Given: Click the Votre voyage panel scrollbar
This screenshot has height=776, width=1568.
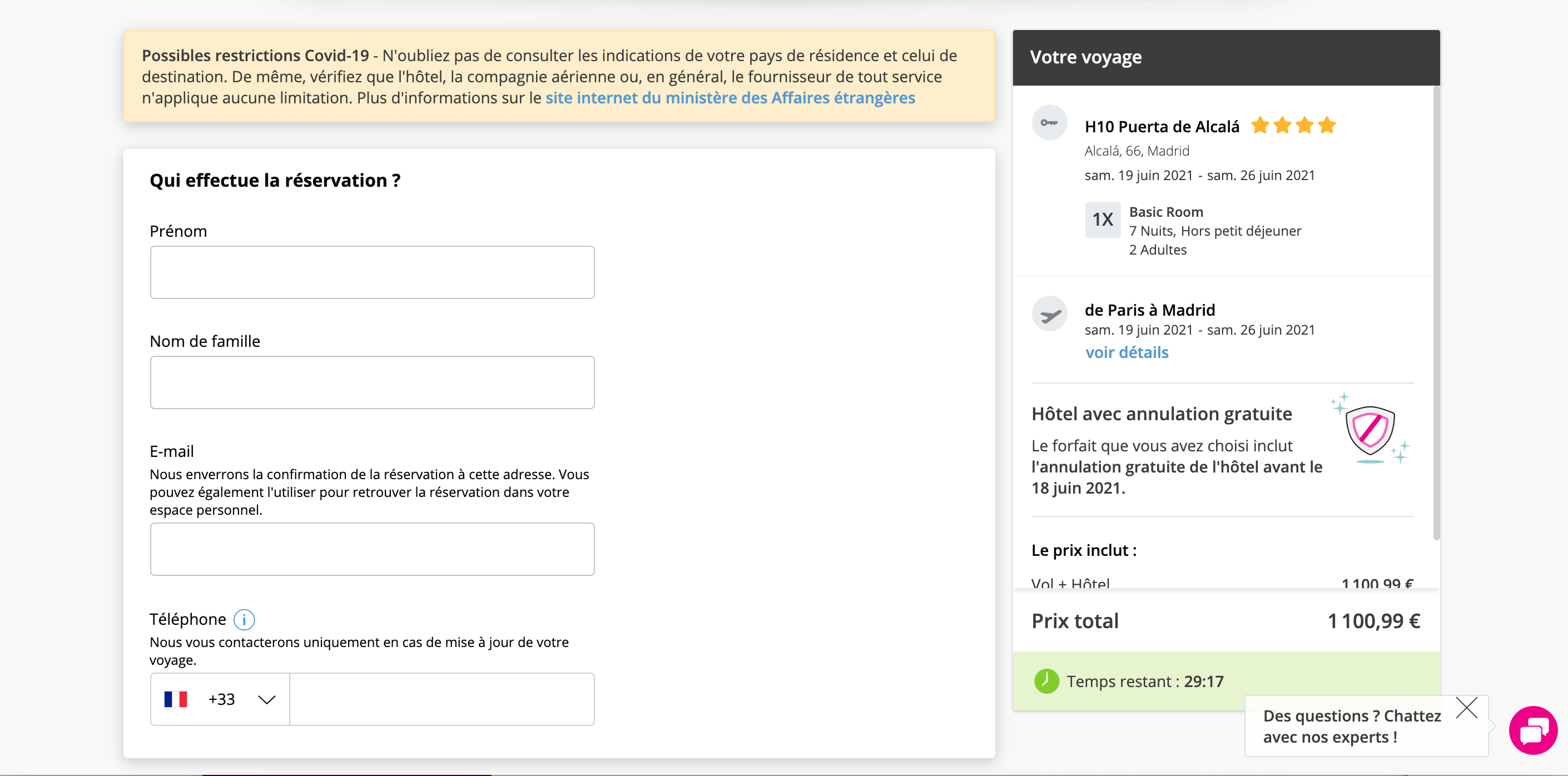Looking at the screenshot, I should tap(1437, 314).
